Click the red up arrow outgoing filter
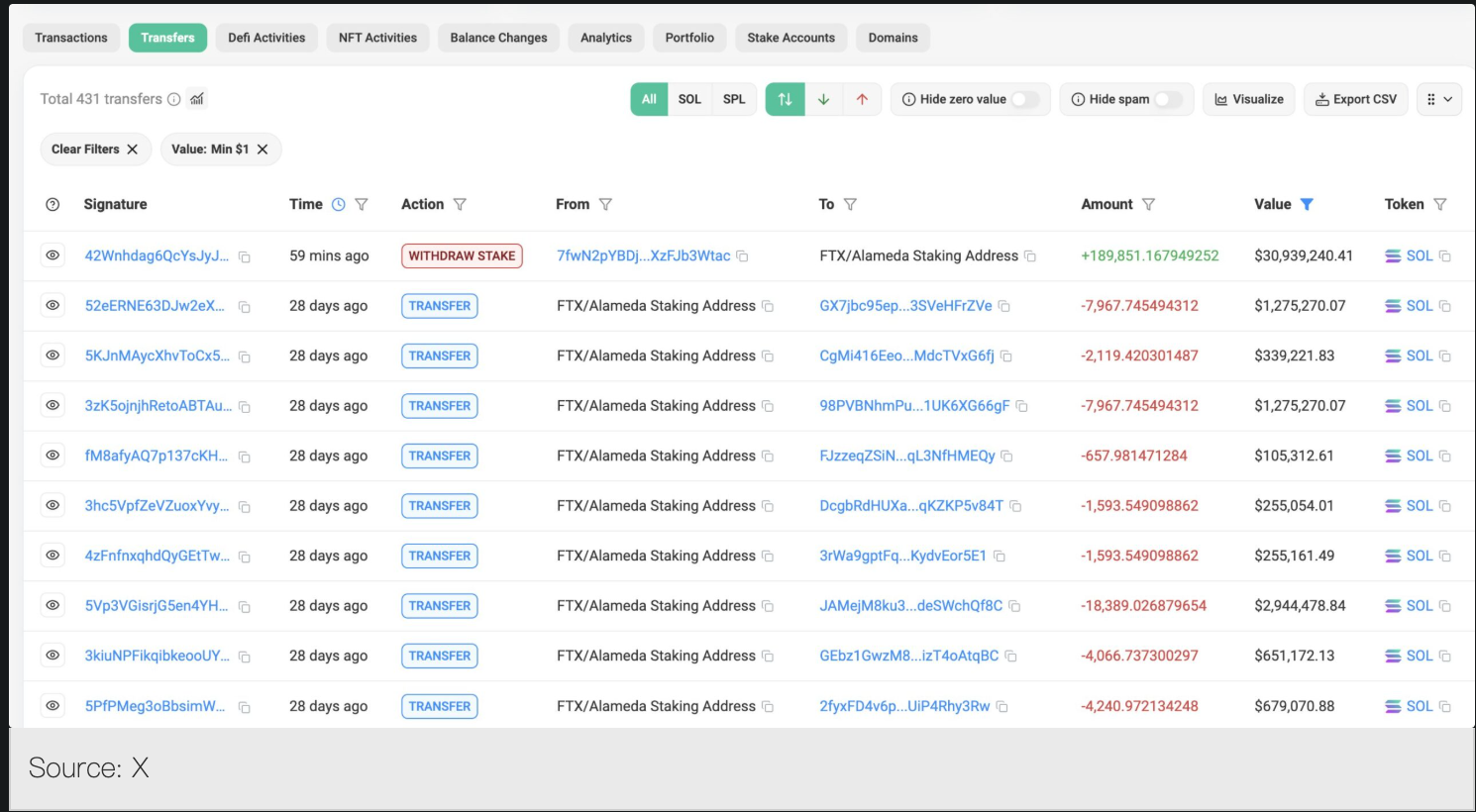 (862, 99)
